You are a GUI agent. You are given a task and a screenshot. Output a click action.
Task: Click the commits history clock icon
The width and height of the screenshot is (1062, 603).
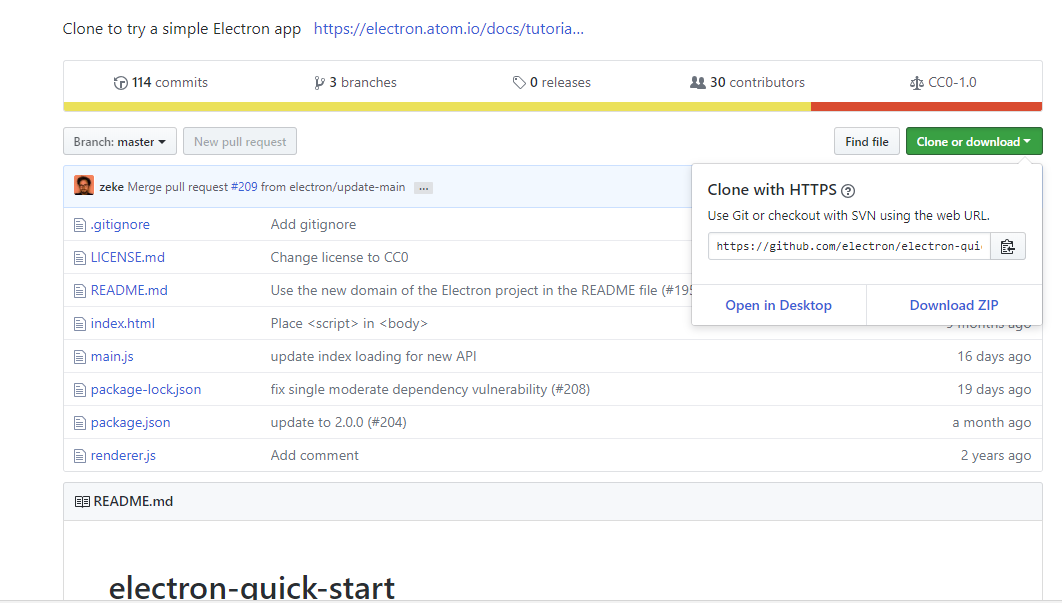(x=121, y=83)
